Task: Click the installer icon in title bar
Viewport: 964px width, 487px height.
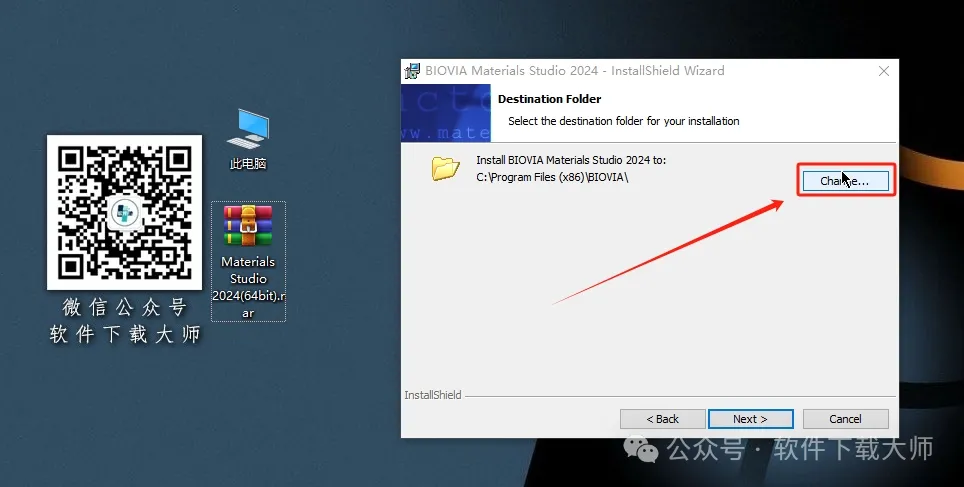Action: tap(412, 71)
